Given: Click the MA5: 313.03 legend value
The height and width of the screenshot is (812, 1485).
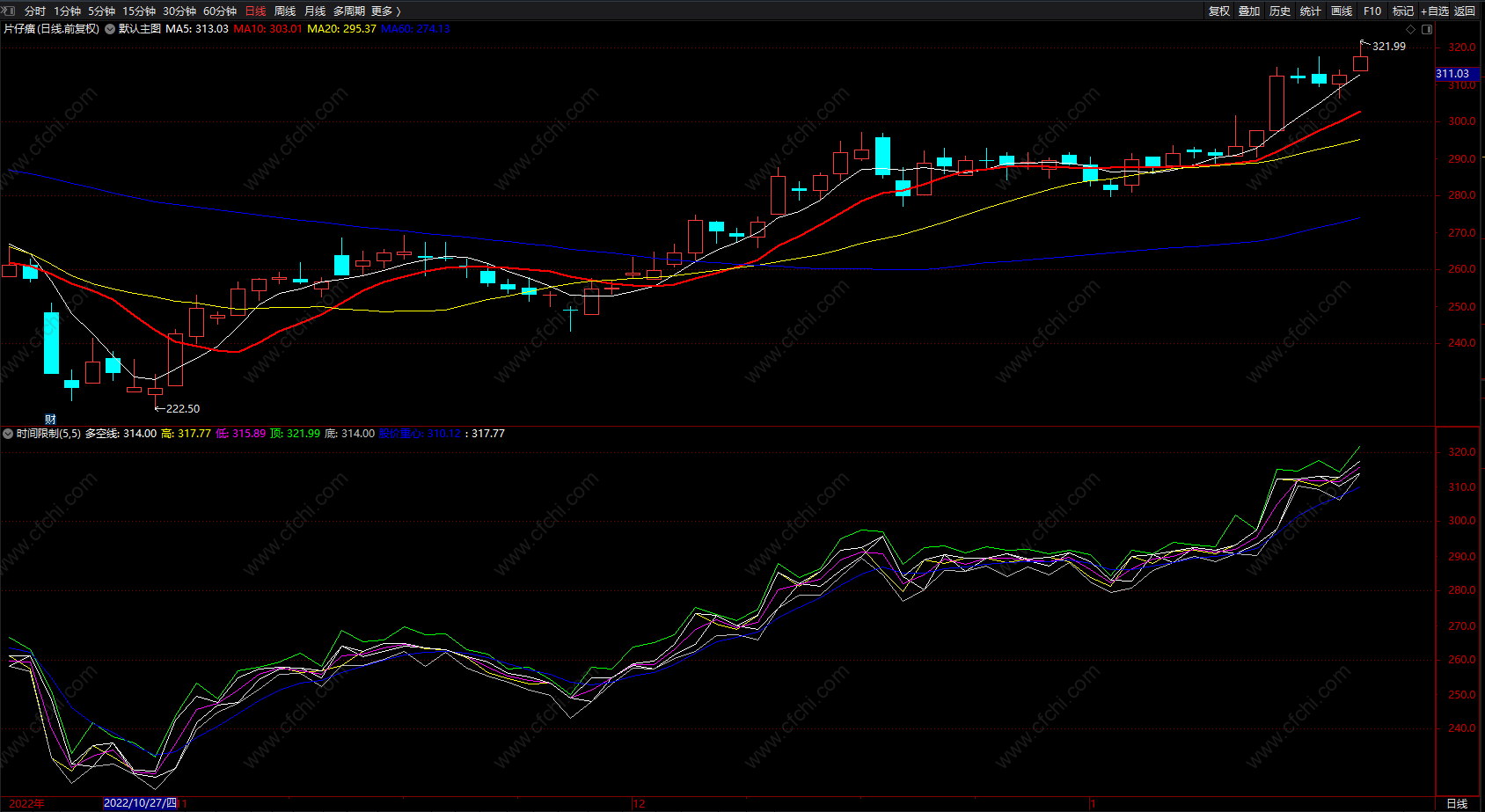Looking at the screenshot, I should point(197,29).
